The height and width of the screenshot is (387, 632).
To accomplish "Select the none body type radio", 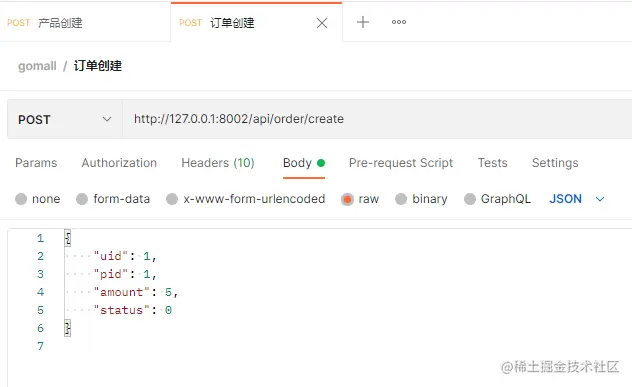I will coord(21,199).
